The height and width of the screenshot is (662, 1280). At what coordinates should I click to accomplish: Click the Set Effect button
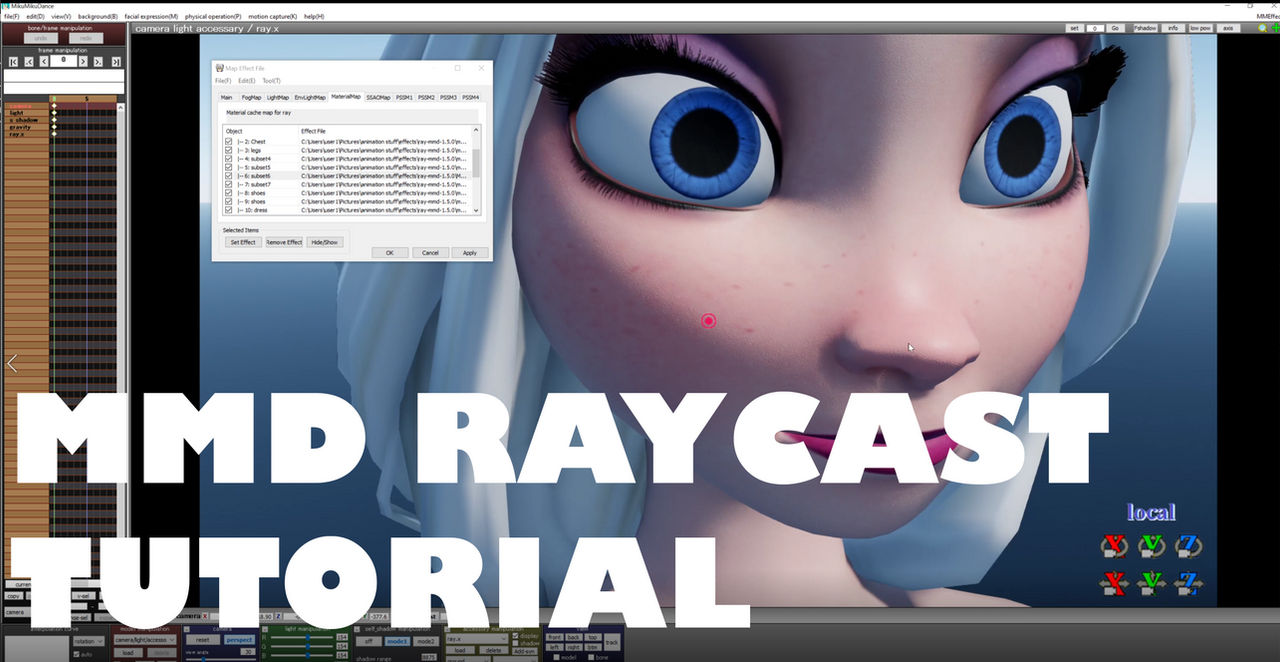click(x=243, y=242)
